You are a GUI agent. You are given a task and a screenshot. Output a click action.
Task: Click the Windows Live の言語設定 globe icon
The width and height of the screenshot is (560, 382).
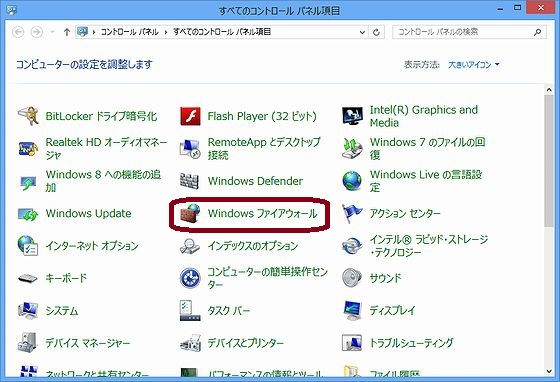pyautogui.click(x=352, y=181)
